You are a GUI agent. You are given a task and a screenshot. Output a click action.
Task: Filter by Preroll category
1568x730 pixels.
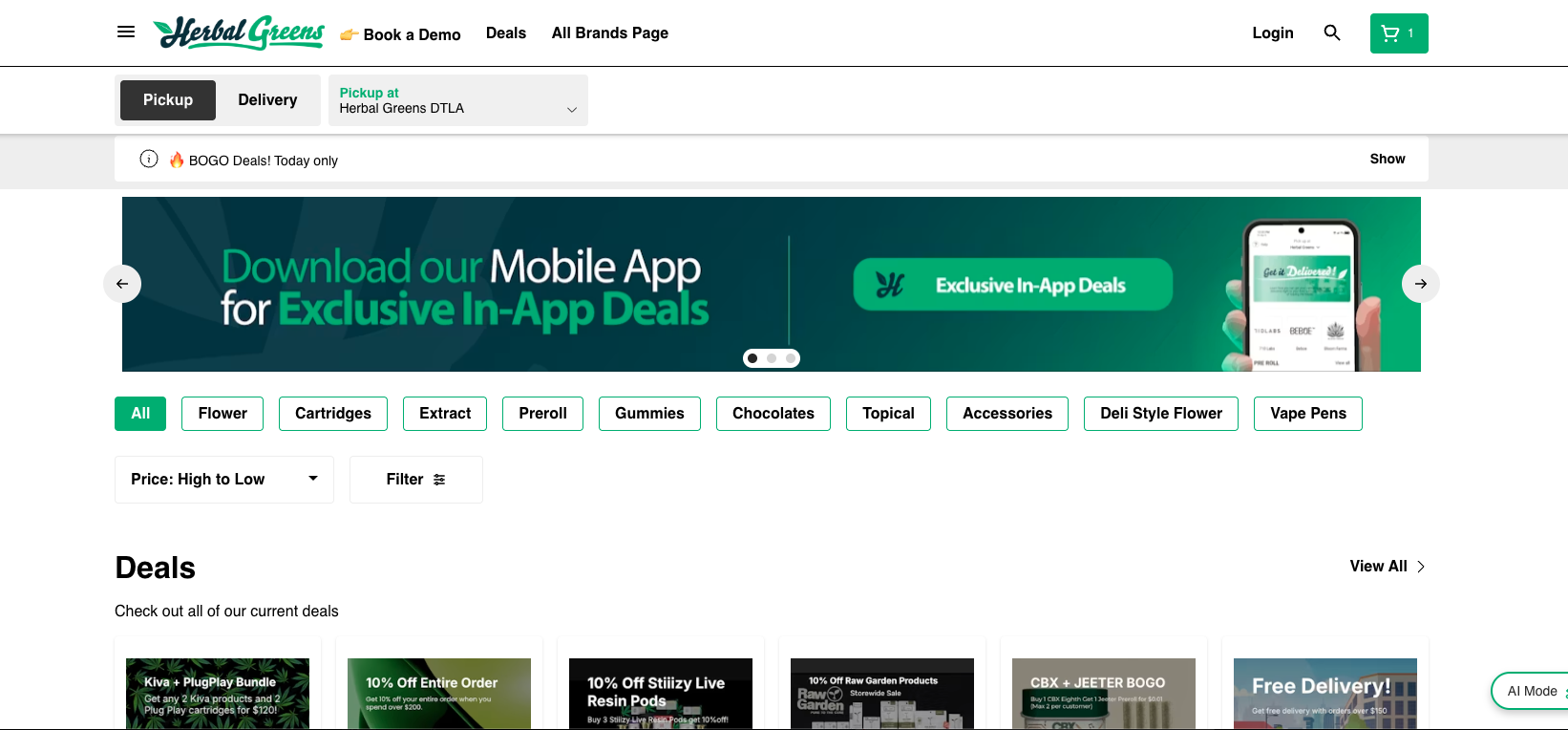(542, 414)
